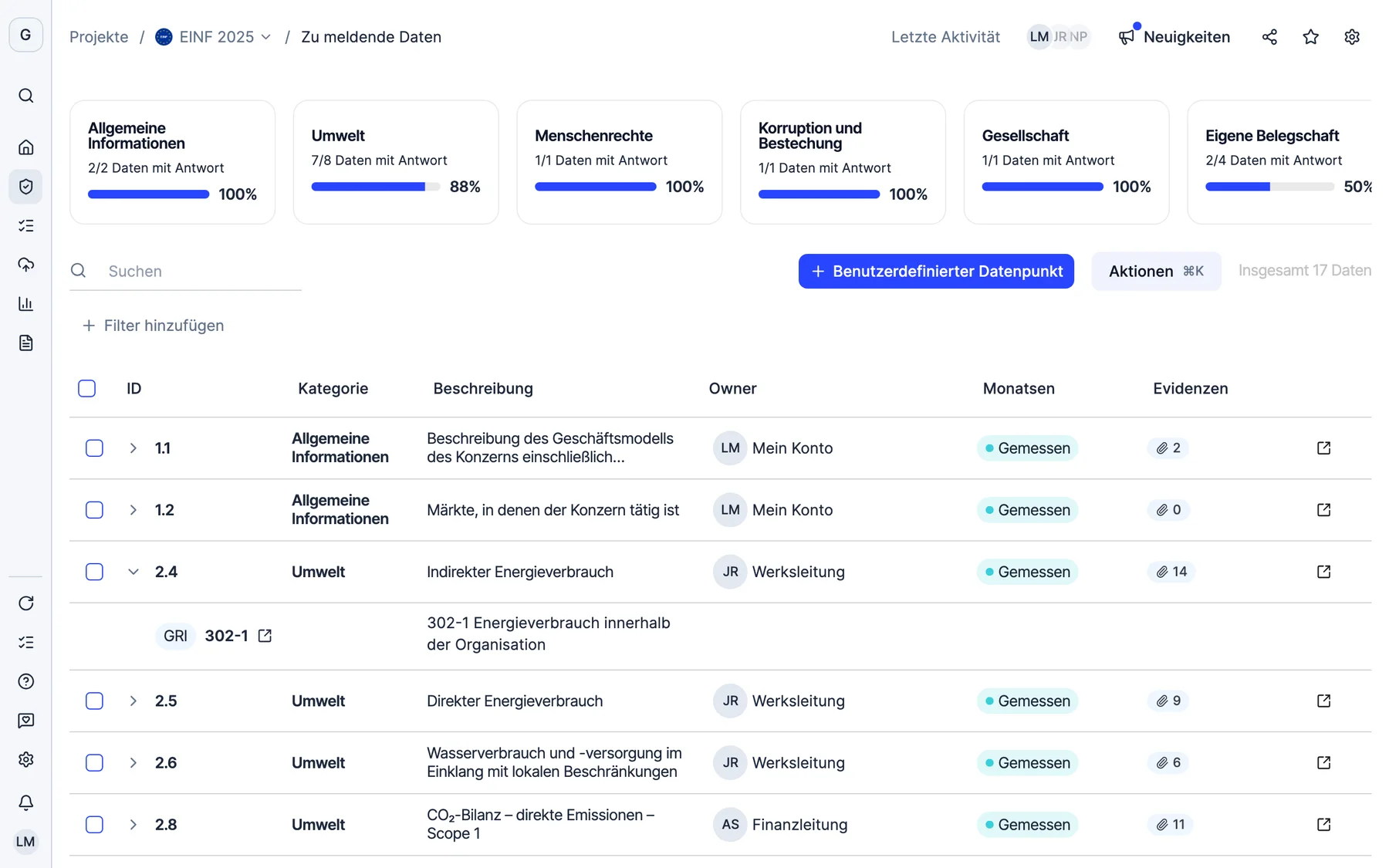1389x868 pixels.
Task: Open the sidebar settings gear icon
Action: (x=25, y=760)
